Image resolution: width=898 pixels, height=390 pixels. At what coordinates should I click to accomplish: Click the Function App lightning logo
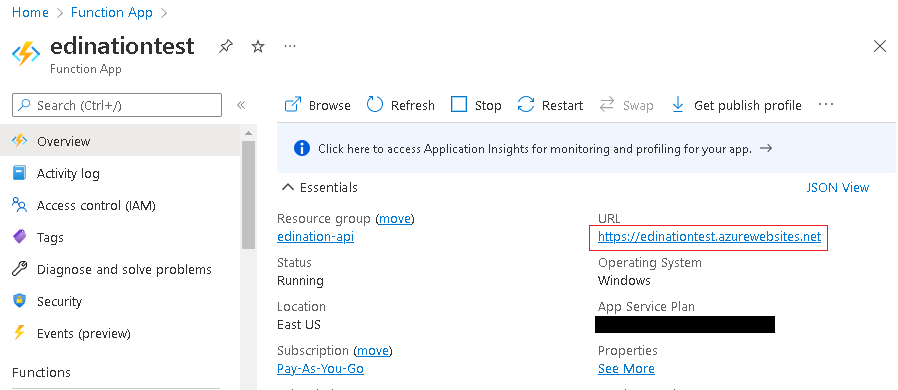click(x=26, y=53)
